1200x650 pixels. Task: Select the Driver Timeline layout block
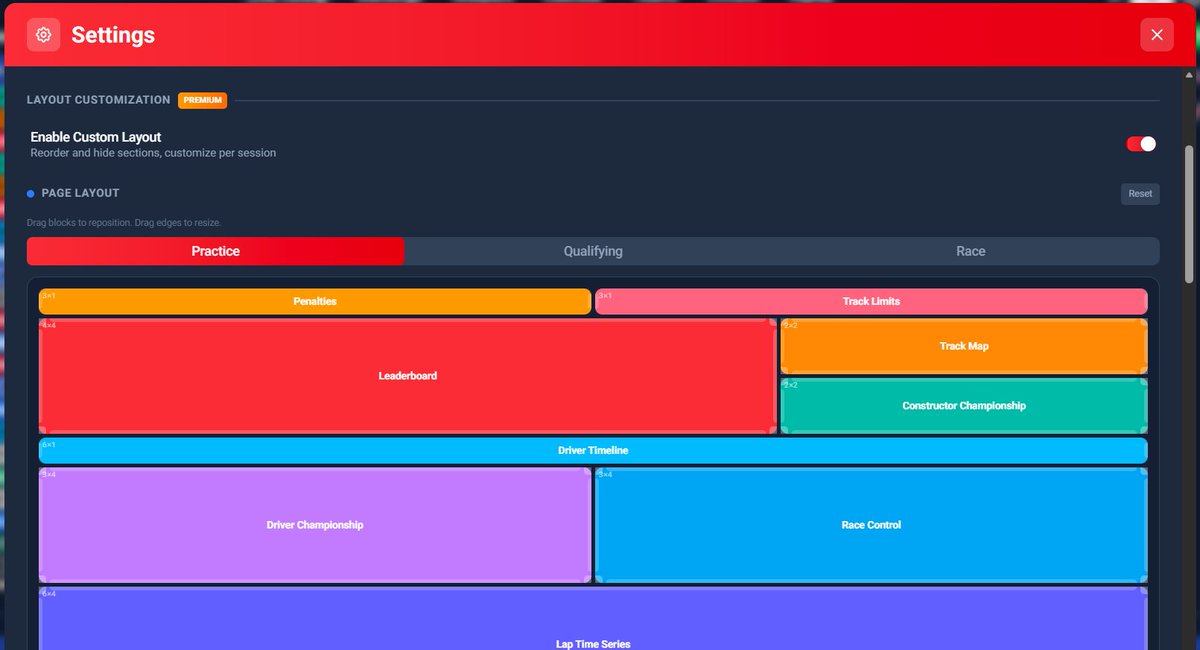pyautogui.click(x=593, y=450)
